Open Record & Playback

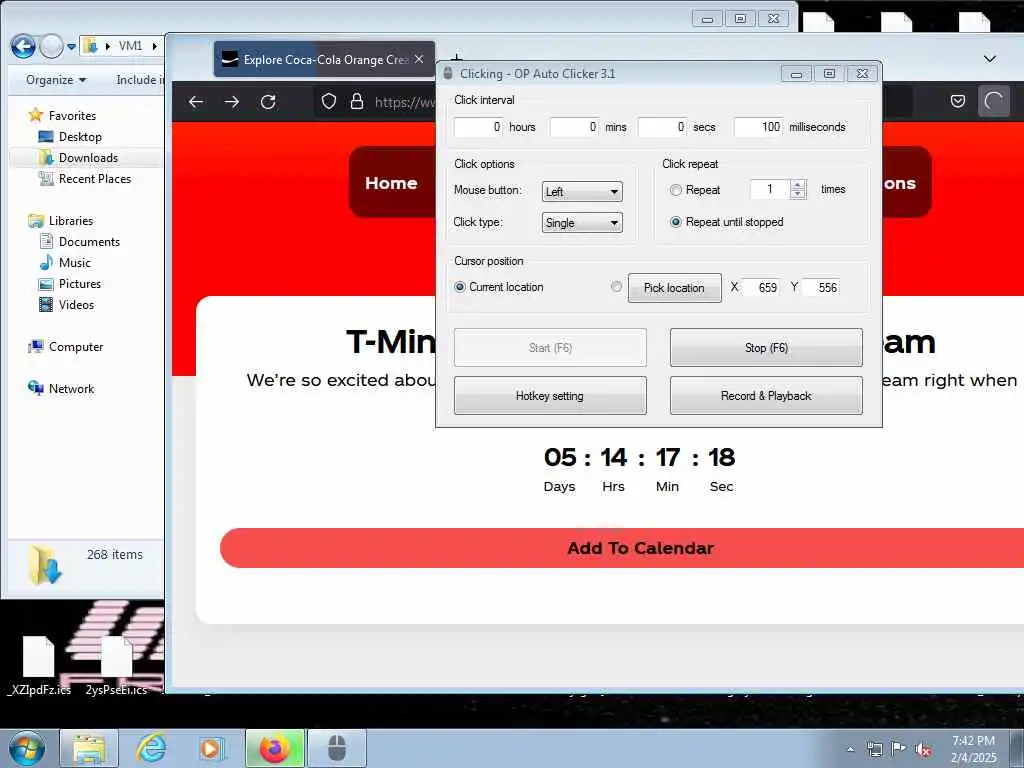click(766, 396)
